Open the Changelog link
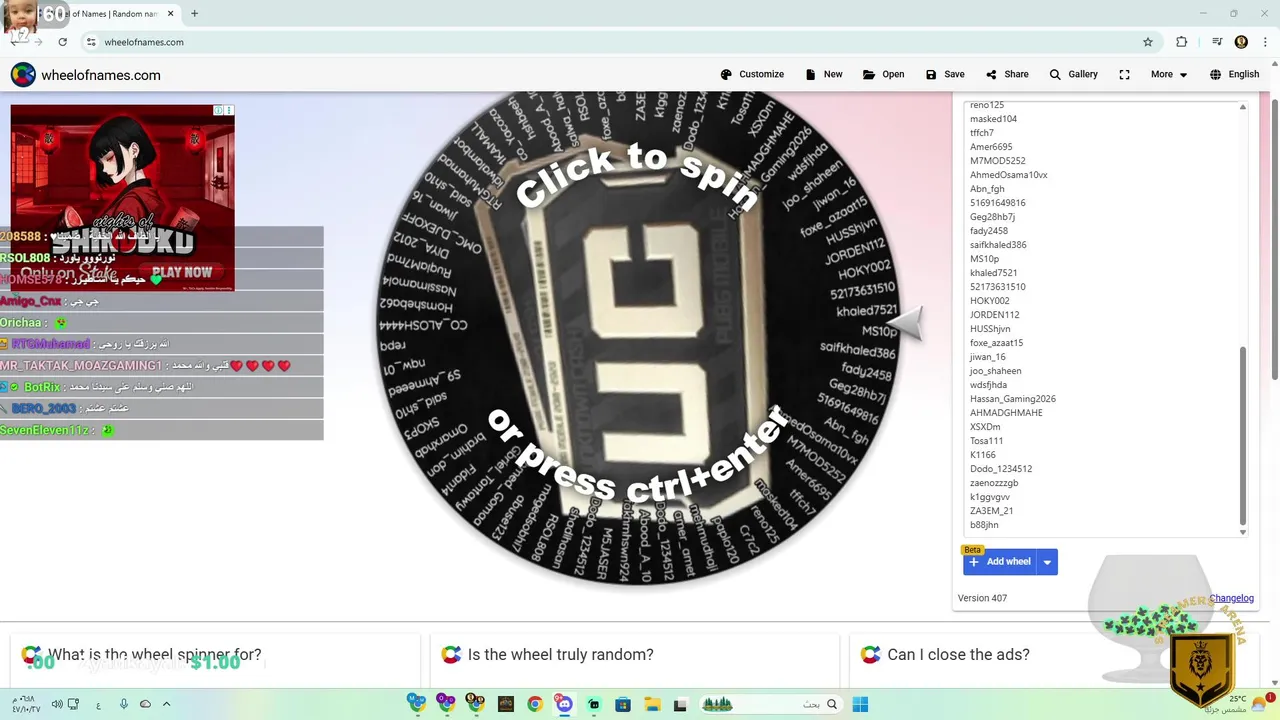 (1231, 598)
